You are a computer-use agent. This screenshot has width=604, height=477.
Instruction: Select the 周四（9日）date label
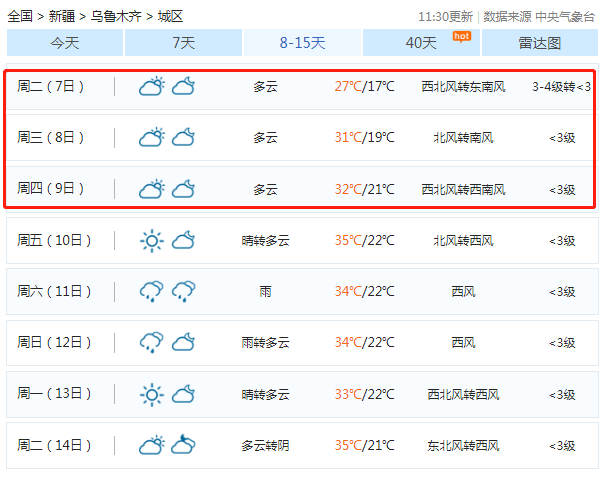(x=50, y=189)
